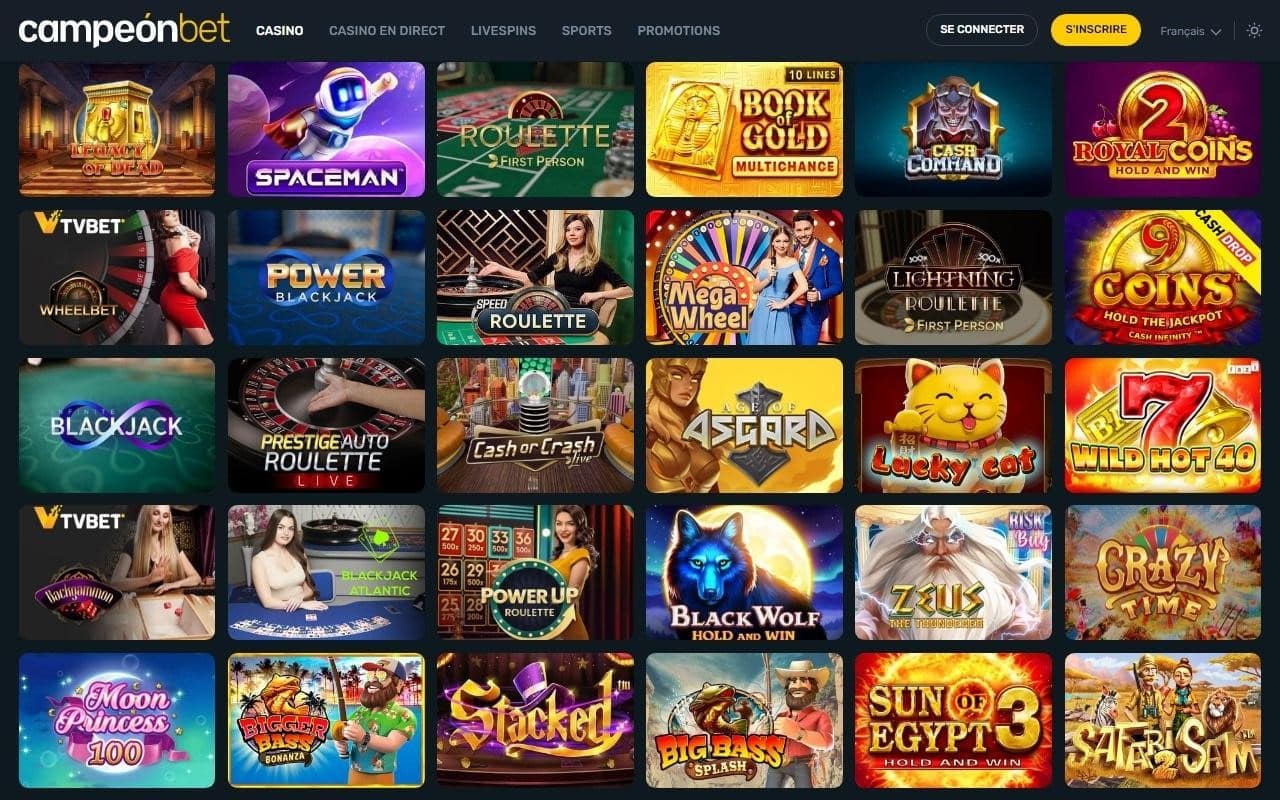Viewport: 1280px width, 800px height.
Task: Launch Black Wolf Hold and Win
Action: (x=744, y=572)
